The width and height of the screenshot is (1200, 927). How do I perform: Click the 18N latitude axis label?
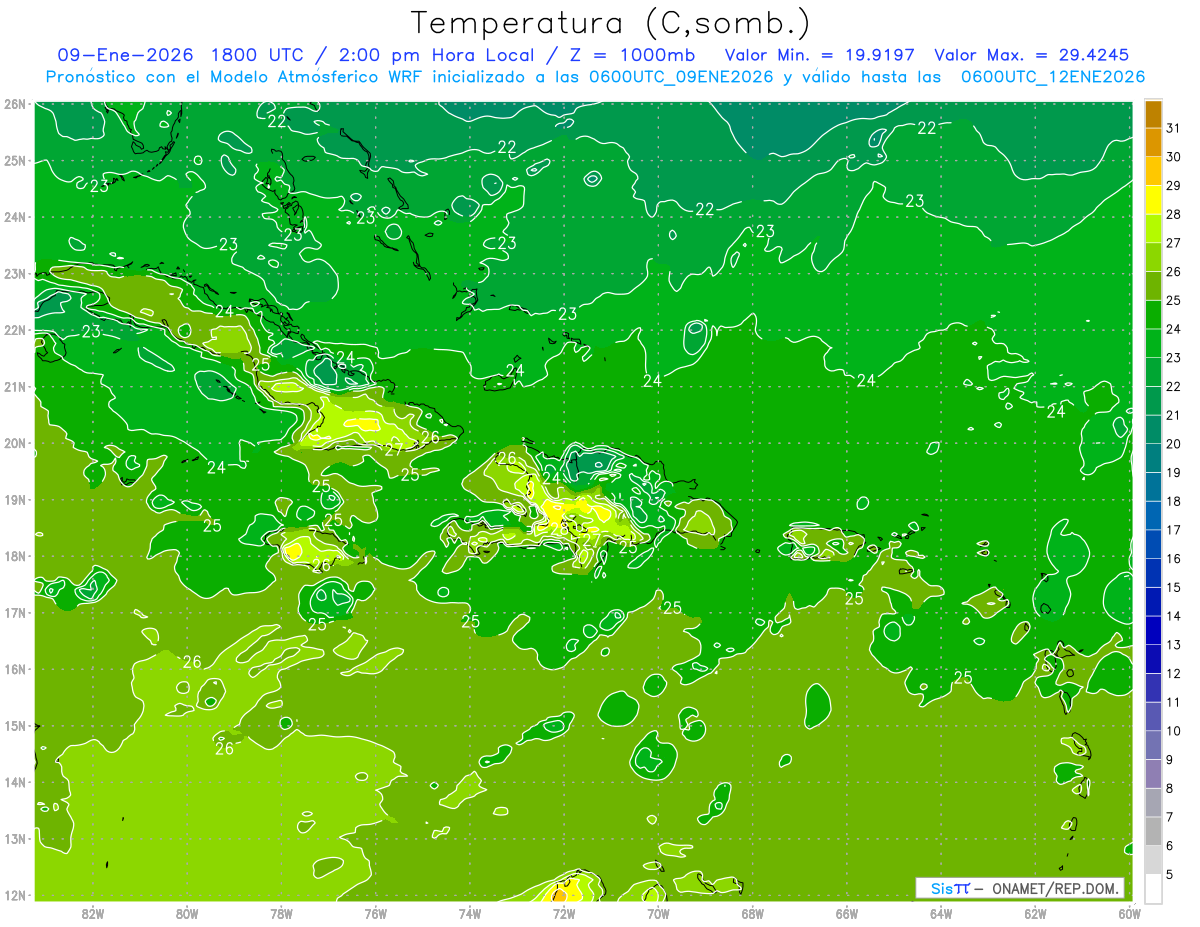(x=14, y=556)
